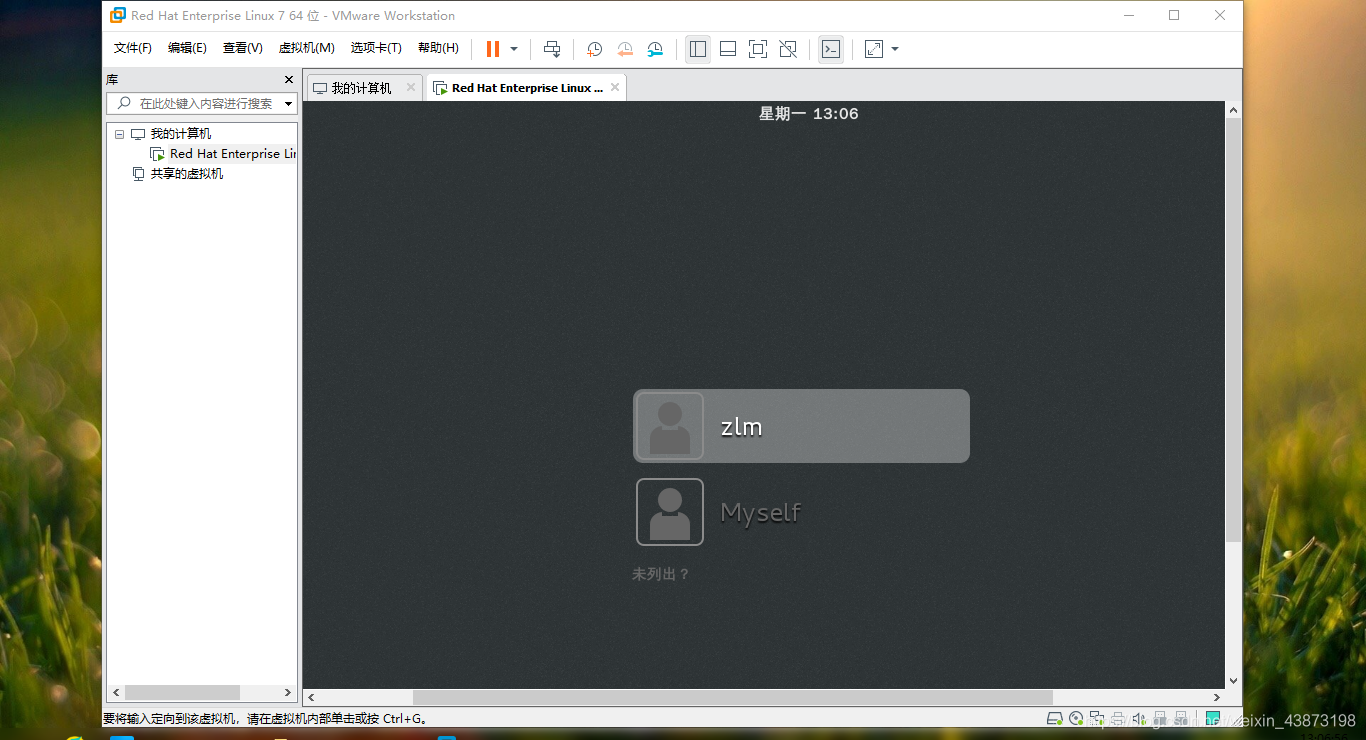The image size is (1366, 740).
Task: Click the teal message log icon
Action: coord(1213,718)
